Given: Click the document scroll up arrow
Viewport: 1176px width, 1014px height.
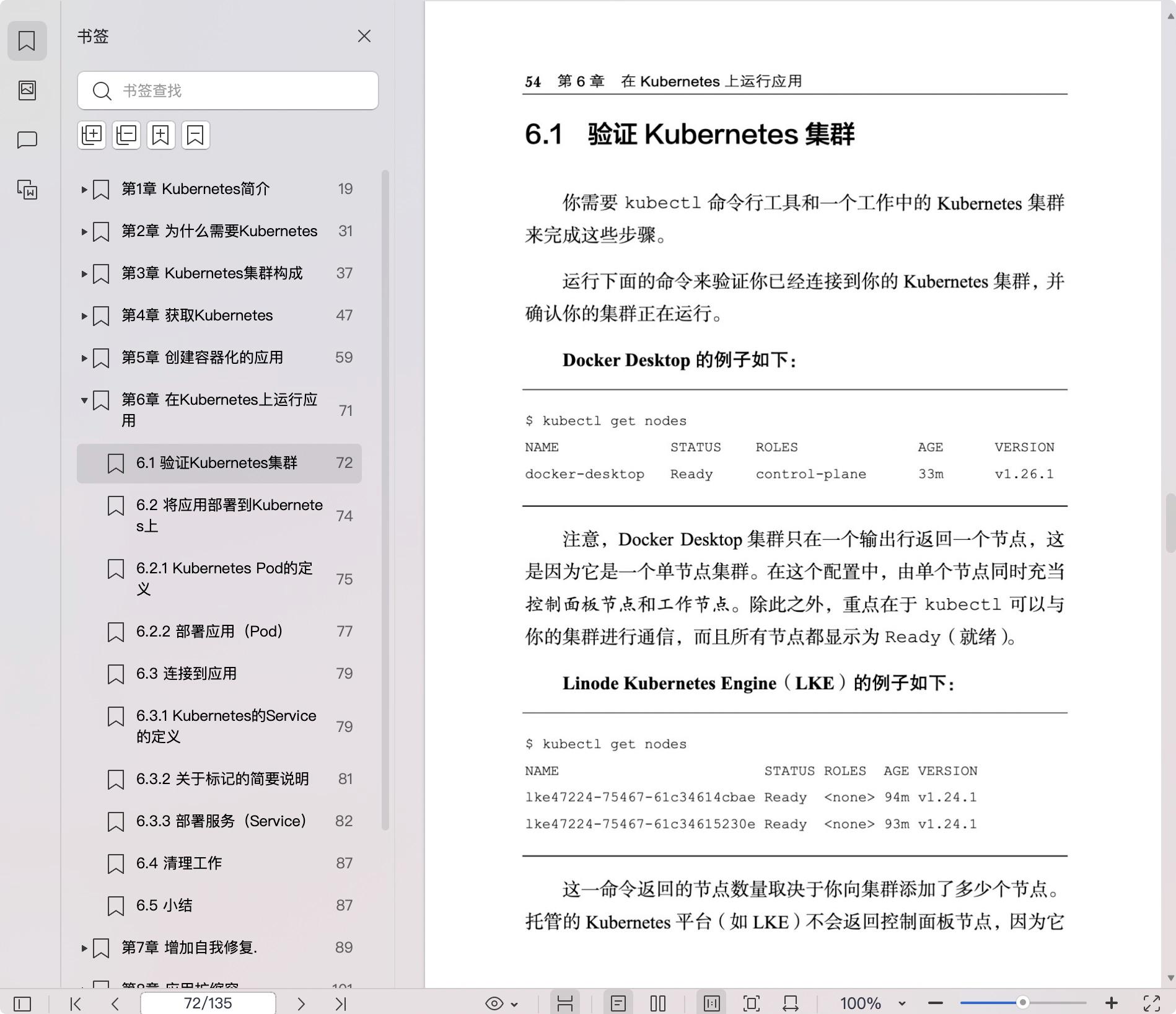Looking at the screenshot, I should [1170, 16].
